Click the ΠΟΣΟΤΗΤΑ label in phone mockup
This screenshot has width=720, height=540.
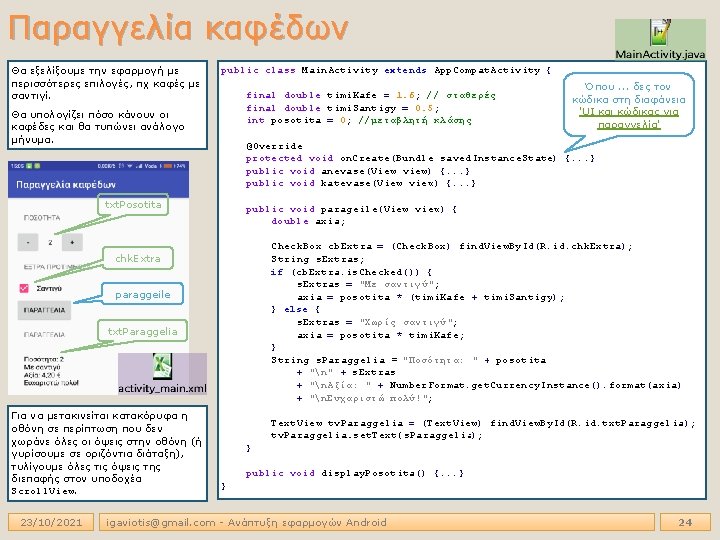click(42, 218)
